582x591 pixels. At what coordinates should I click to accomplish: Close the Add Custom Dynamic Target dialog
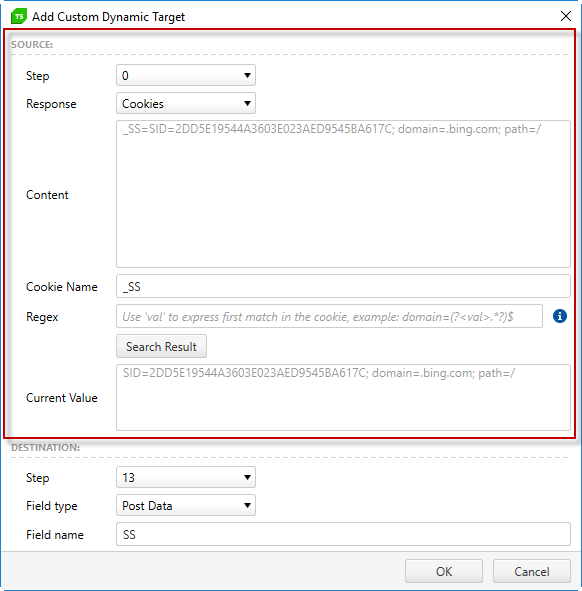coord(565,16)
